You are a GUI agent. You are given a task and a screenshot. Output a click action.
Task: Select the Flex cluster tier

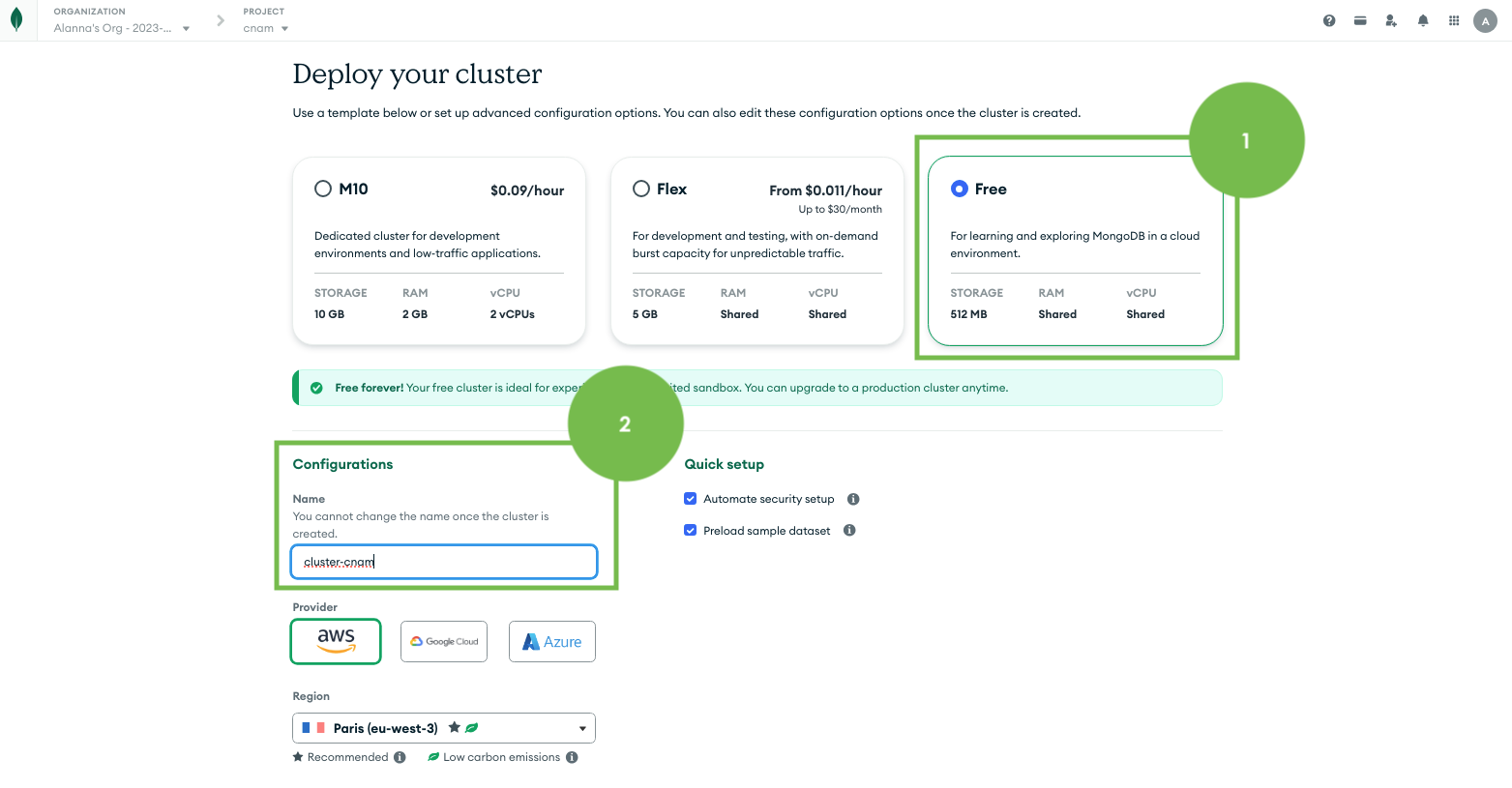tap(641, 190)
